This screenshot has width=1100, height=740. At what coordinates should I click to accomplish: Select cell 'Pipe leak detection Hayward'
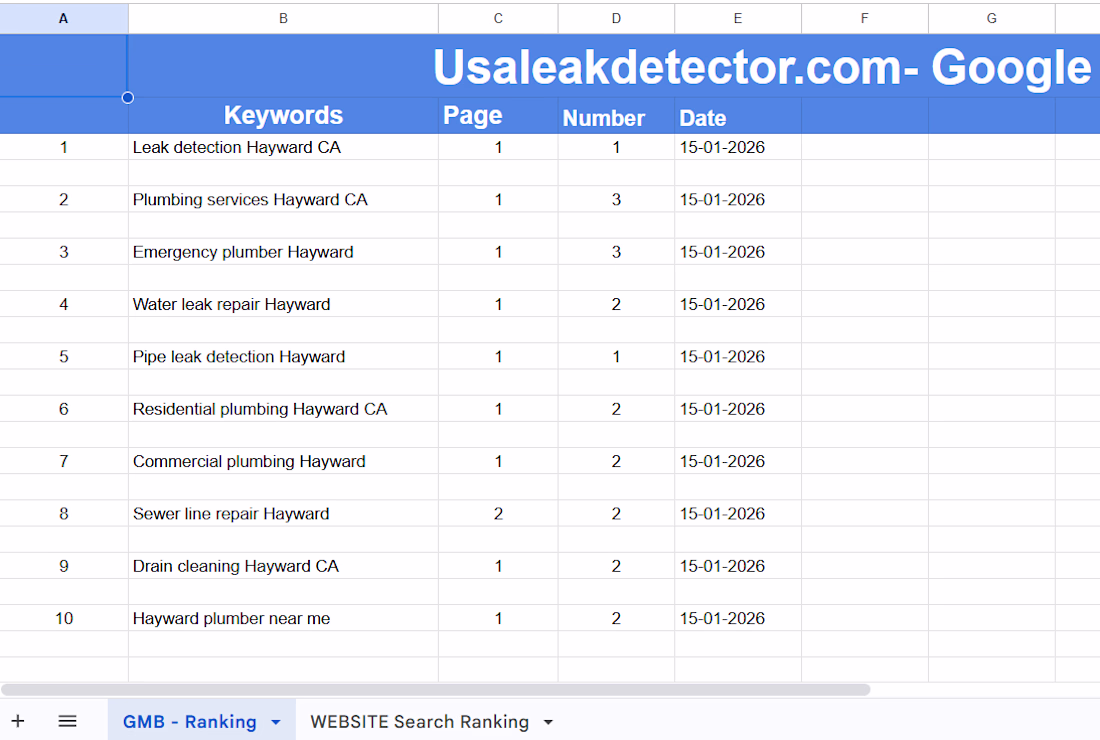pyautogui.click(x=283, y=356)
